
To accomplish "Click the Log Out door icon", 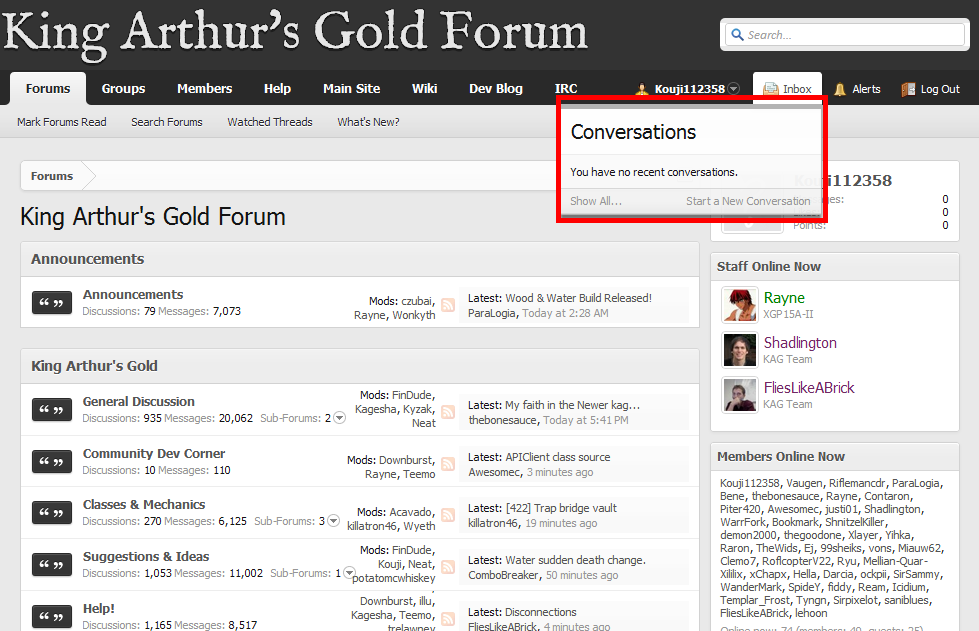I will point(908,89).
